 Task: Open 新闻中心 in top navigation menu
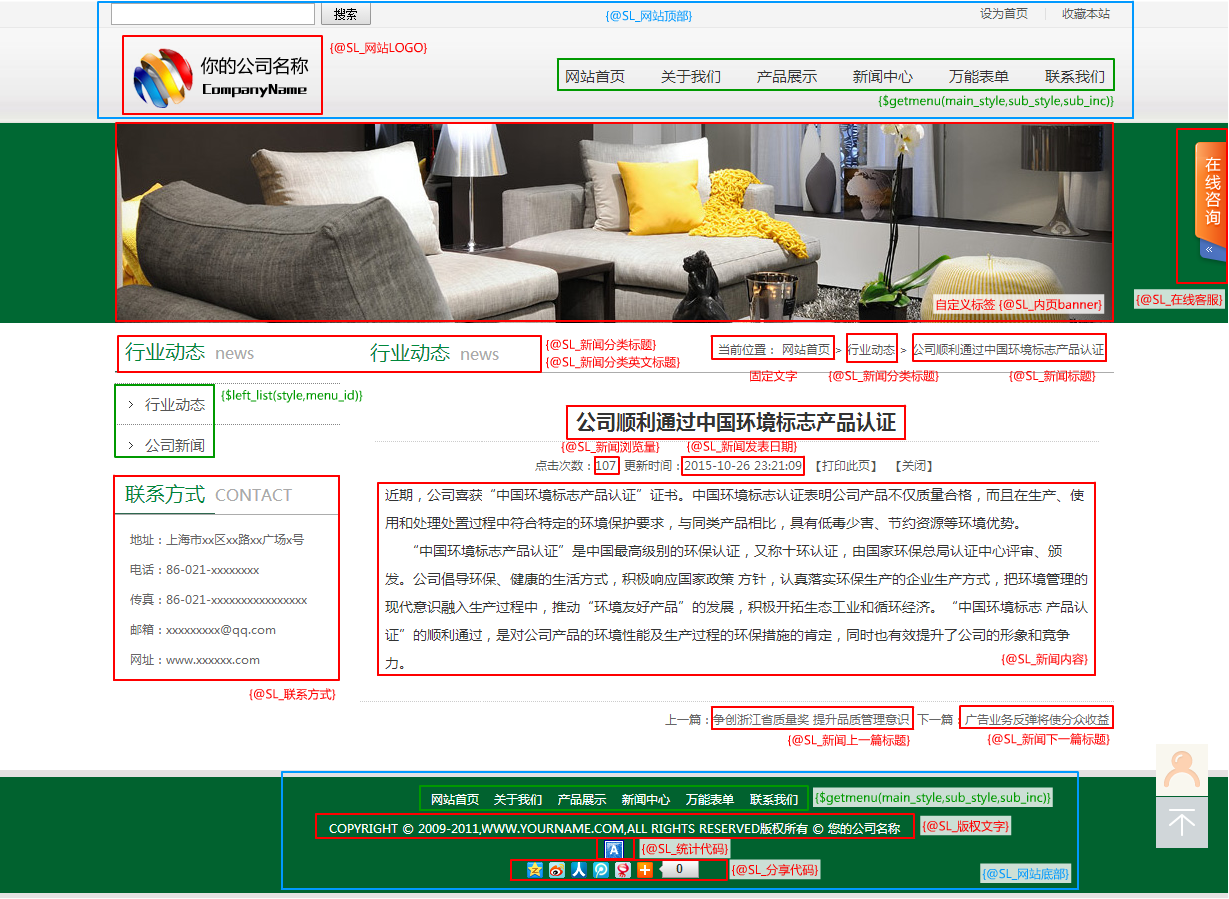(x=882, y=77)
